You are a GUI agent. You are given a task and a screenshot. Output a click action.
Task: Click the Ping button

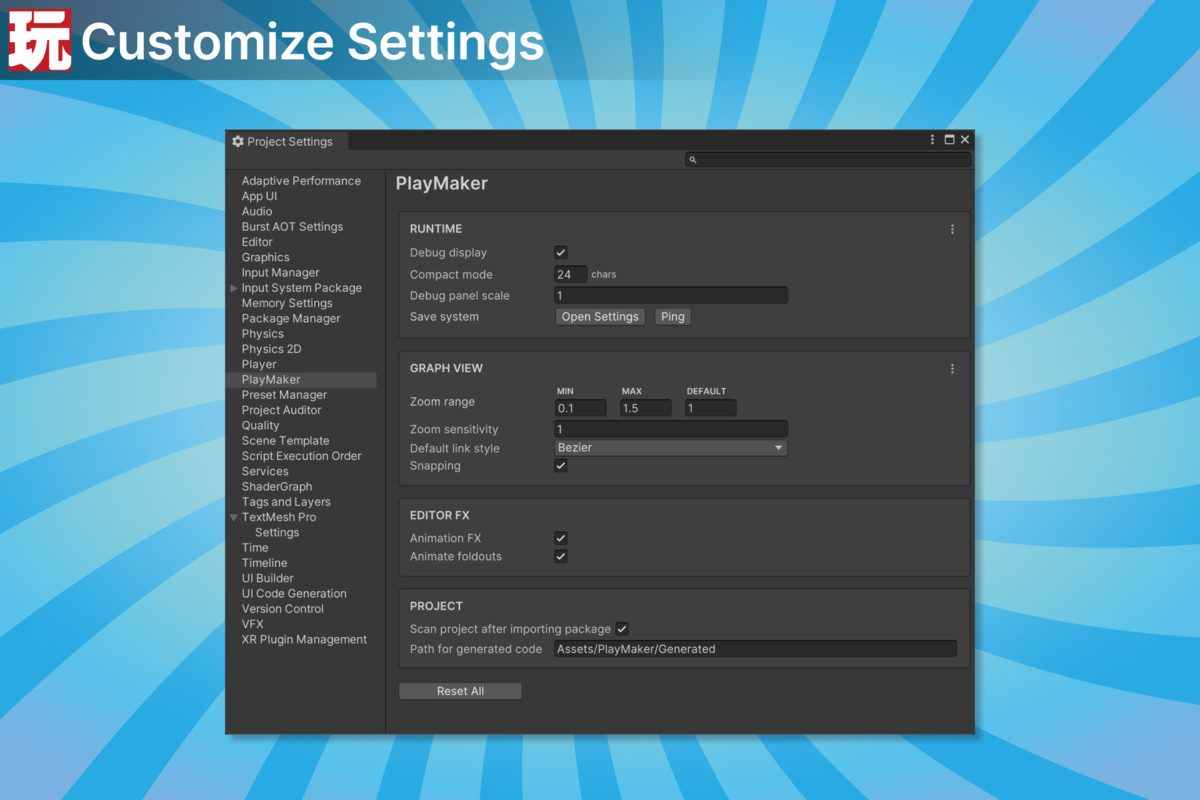pos(673,317)
